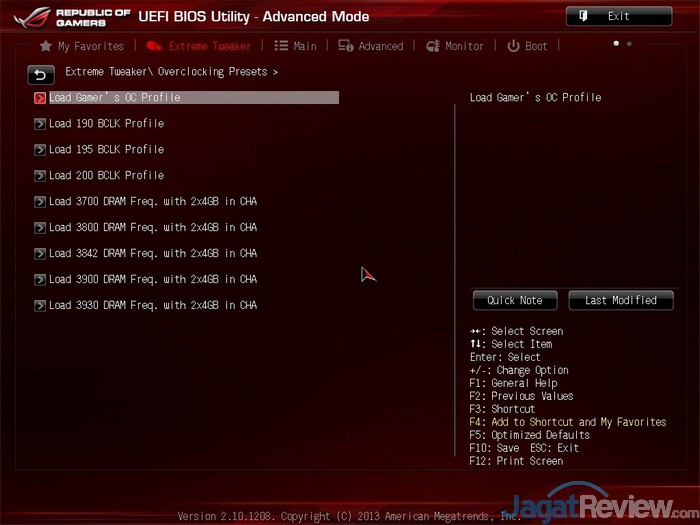Image resolution: width=700 pixels, height=525 pixels.
Task: Click arrow icon beside Load 190 BCLK Profile
Action: click(x=40, y=124)
